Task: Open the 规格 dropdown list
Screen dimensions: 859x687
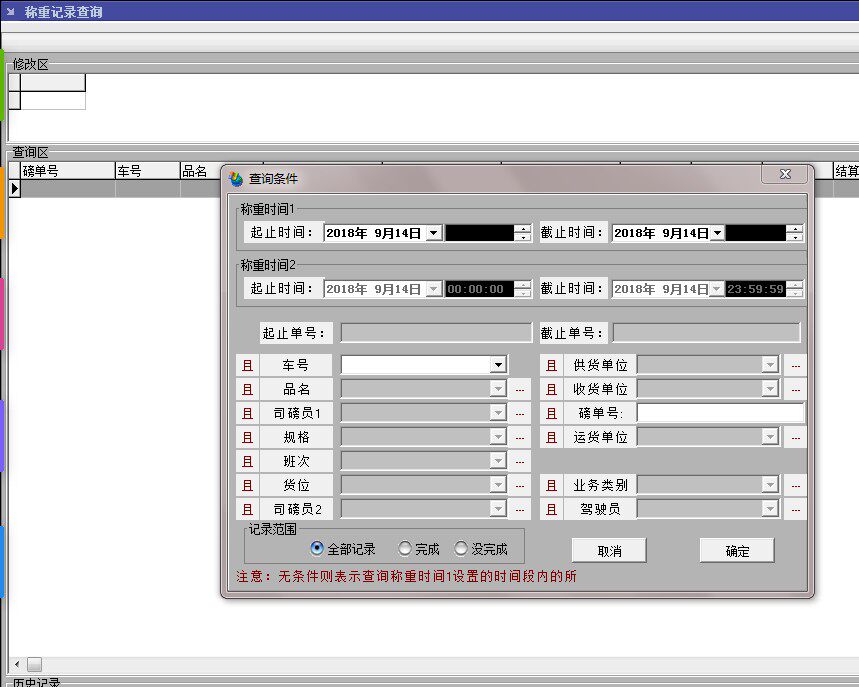Action: tap(498, 437)
